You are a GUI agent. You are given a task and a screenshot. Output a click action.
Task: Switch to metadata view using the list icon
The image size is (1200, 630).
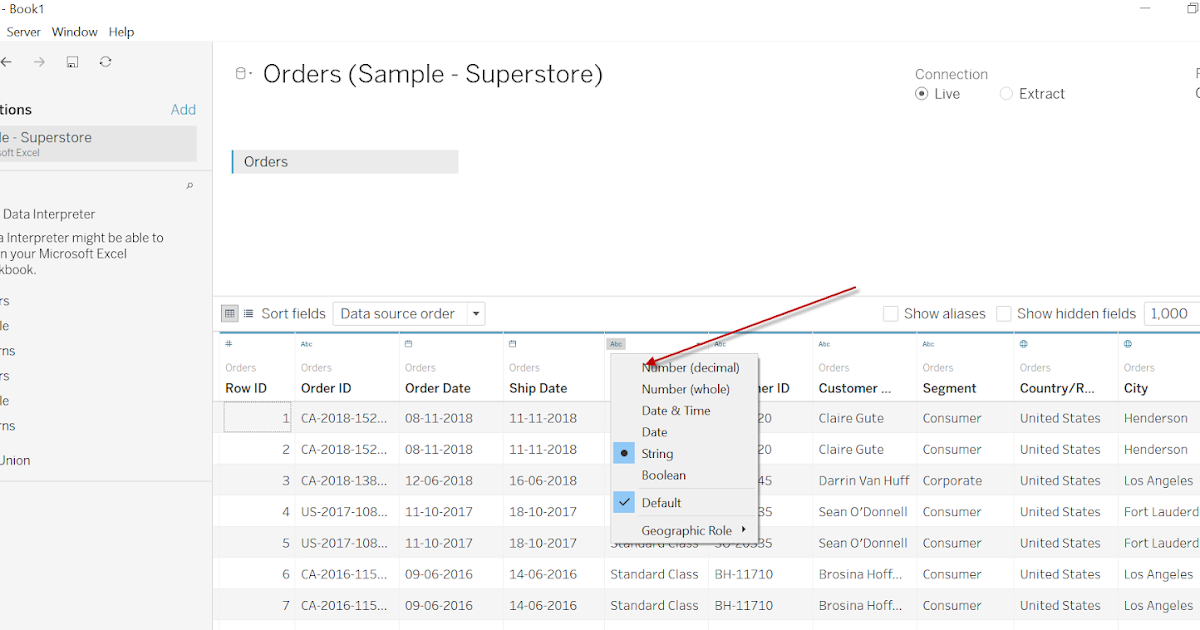click(x=247, y=313)
